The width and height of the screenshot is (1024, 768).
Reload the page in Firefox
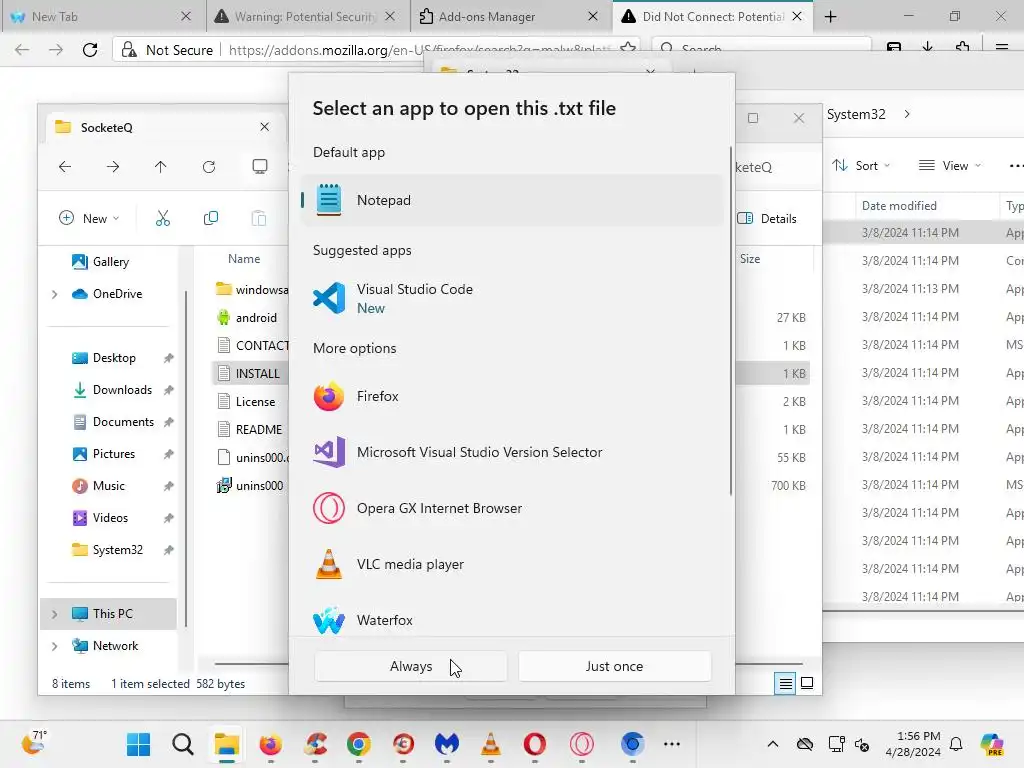[90, 50]
